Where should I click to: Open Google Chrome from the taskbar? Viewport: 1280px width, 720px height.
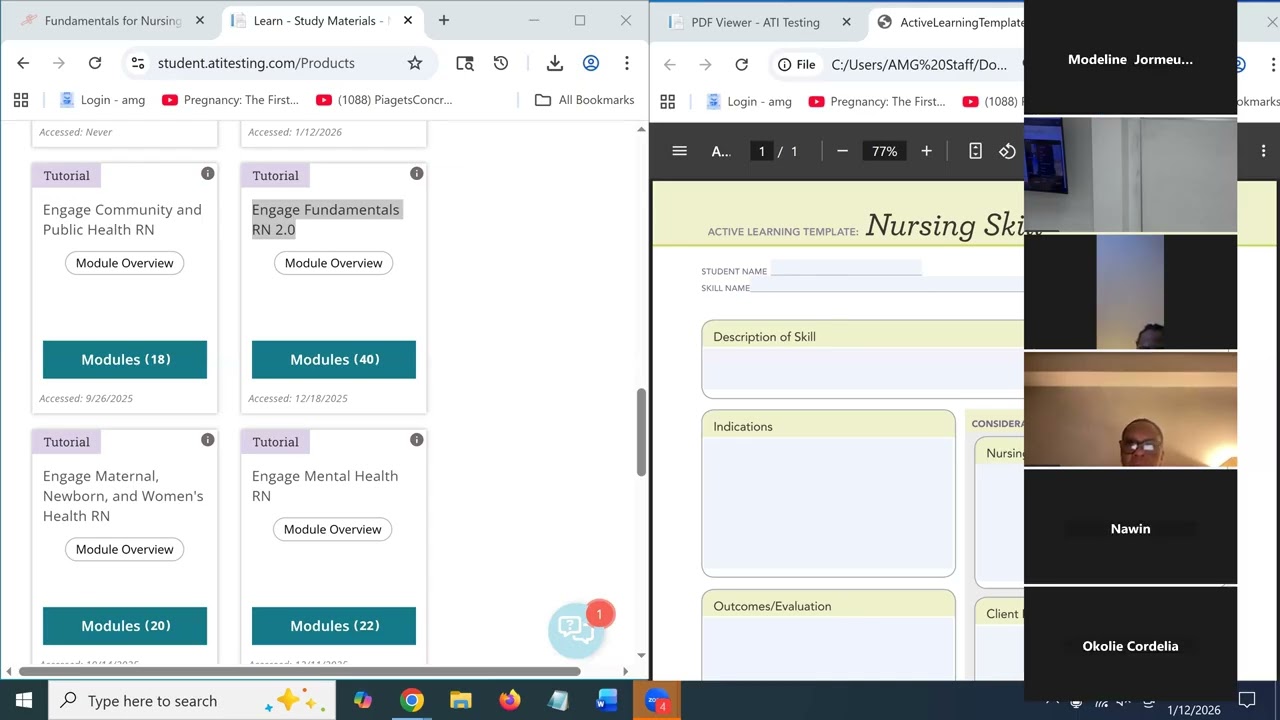(x=412, y=700)
